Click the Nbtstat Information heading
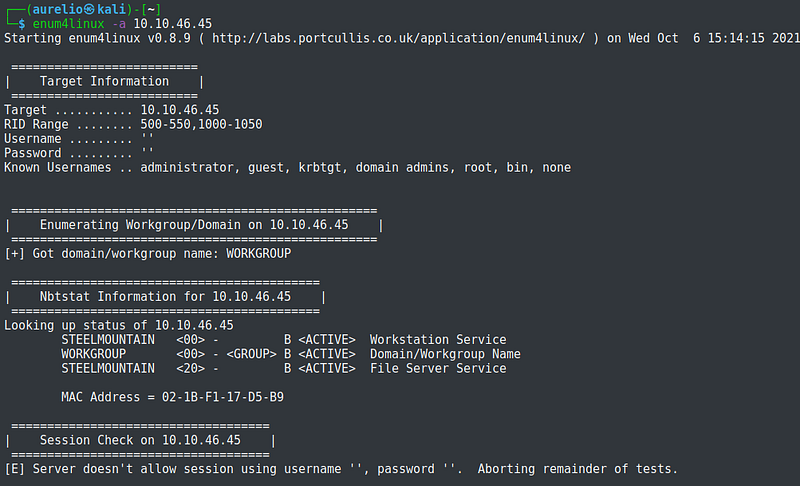The height and width of the screenshot is (486, 800). click(x=165, y=297)
